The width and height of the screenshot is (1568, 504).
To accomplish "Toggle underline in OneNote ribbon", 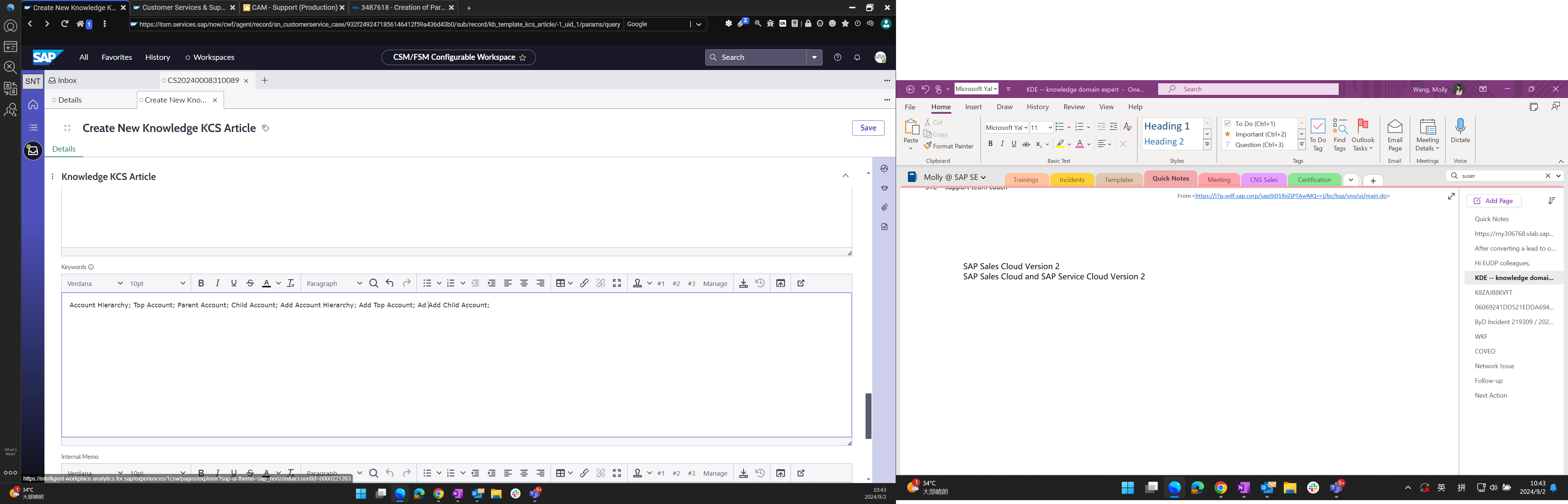I will 1014,143.
